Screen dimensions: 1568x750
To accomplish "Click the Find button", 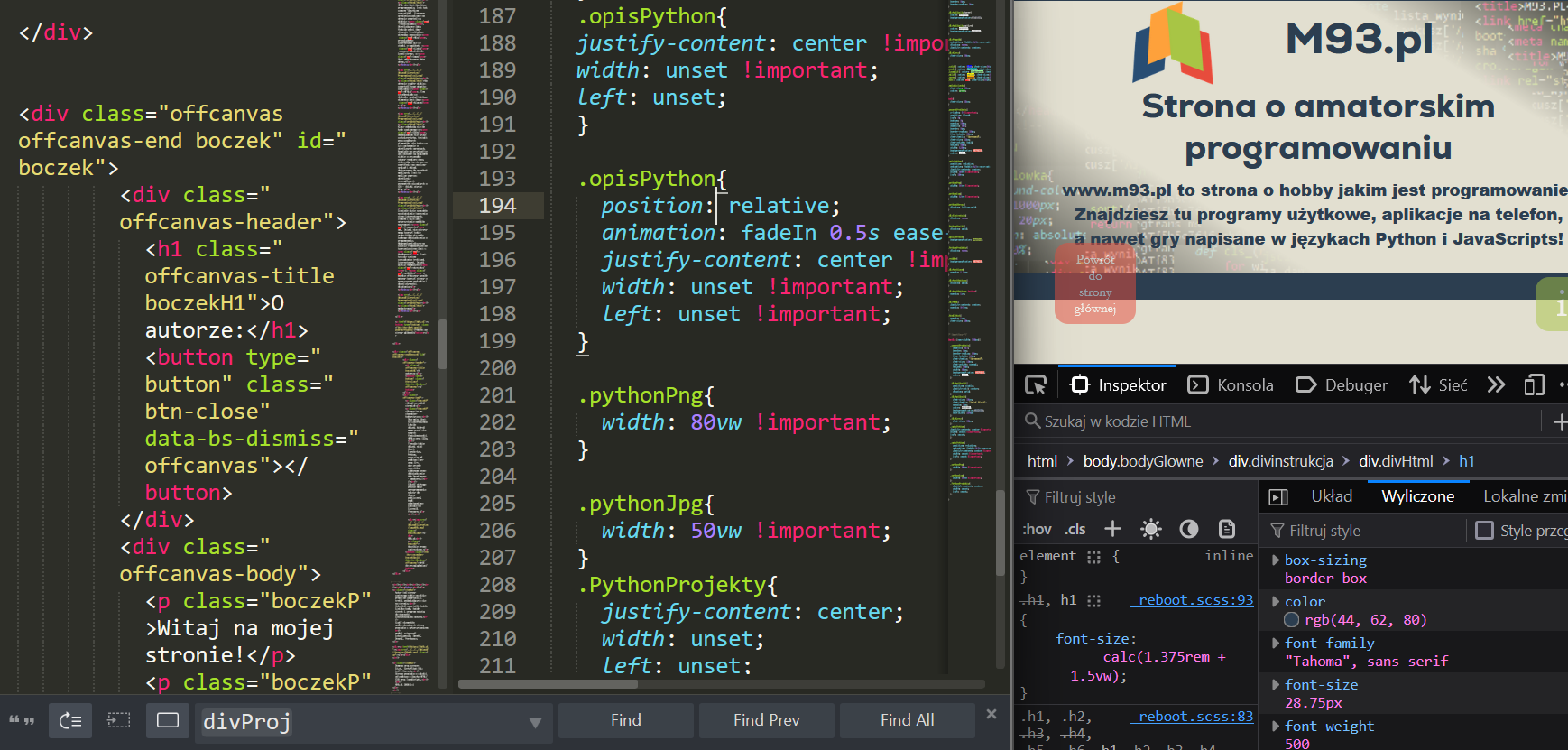I will (x=626, y=720).
